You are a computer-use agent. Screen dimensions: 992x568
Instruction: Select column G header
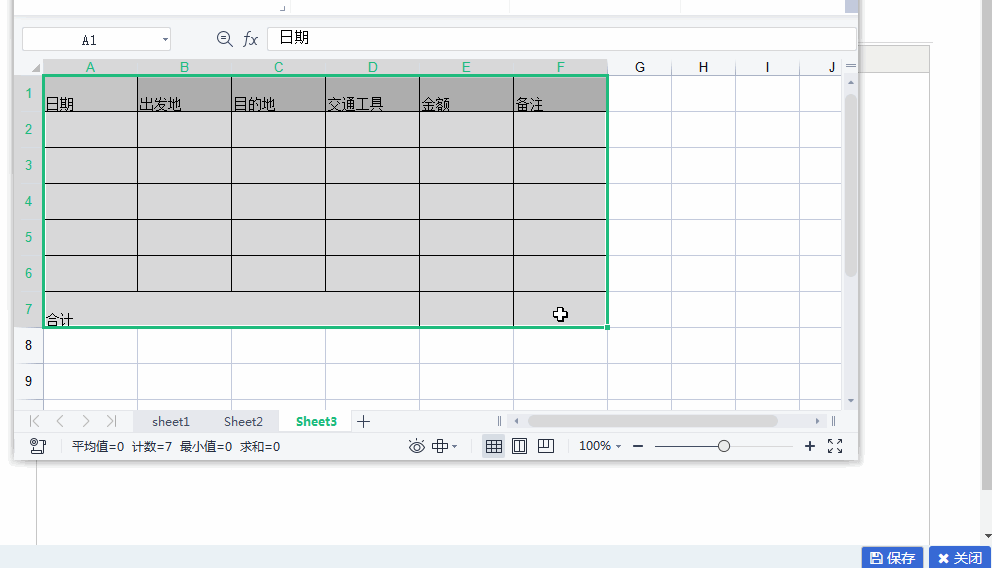(x=640, y=67)
